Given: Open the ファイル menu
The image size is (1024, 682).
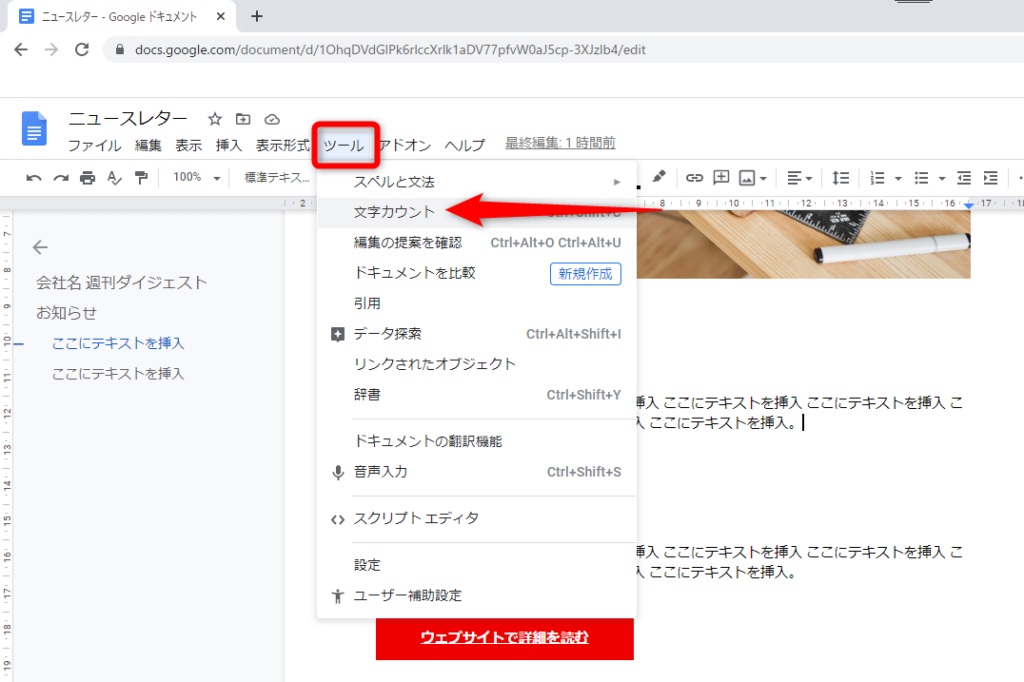Looking at the screenshot, I should pos(95,145).
